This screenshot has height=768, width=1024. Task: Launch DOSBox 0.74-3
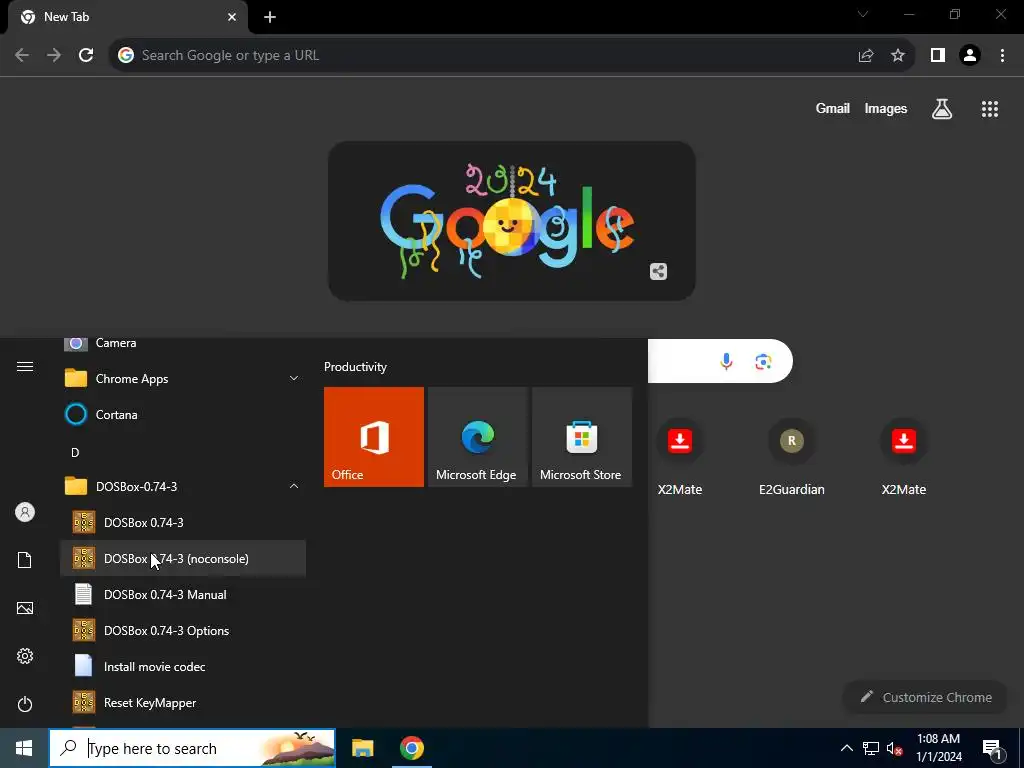(183, 522)
